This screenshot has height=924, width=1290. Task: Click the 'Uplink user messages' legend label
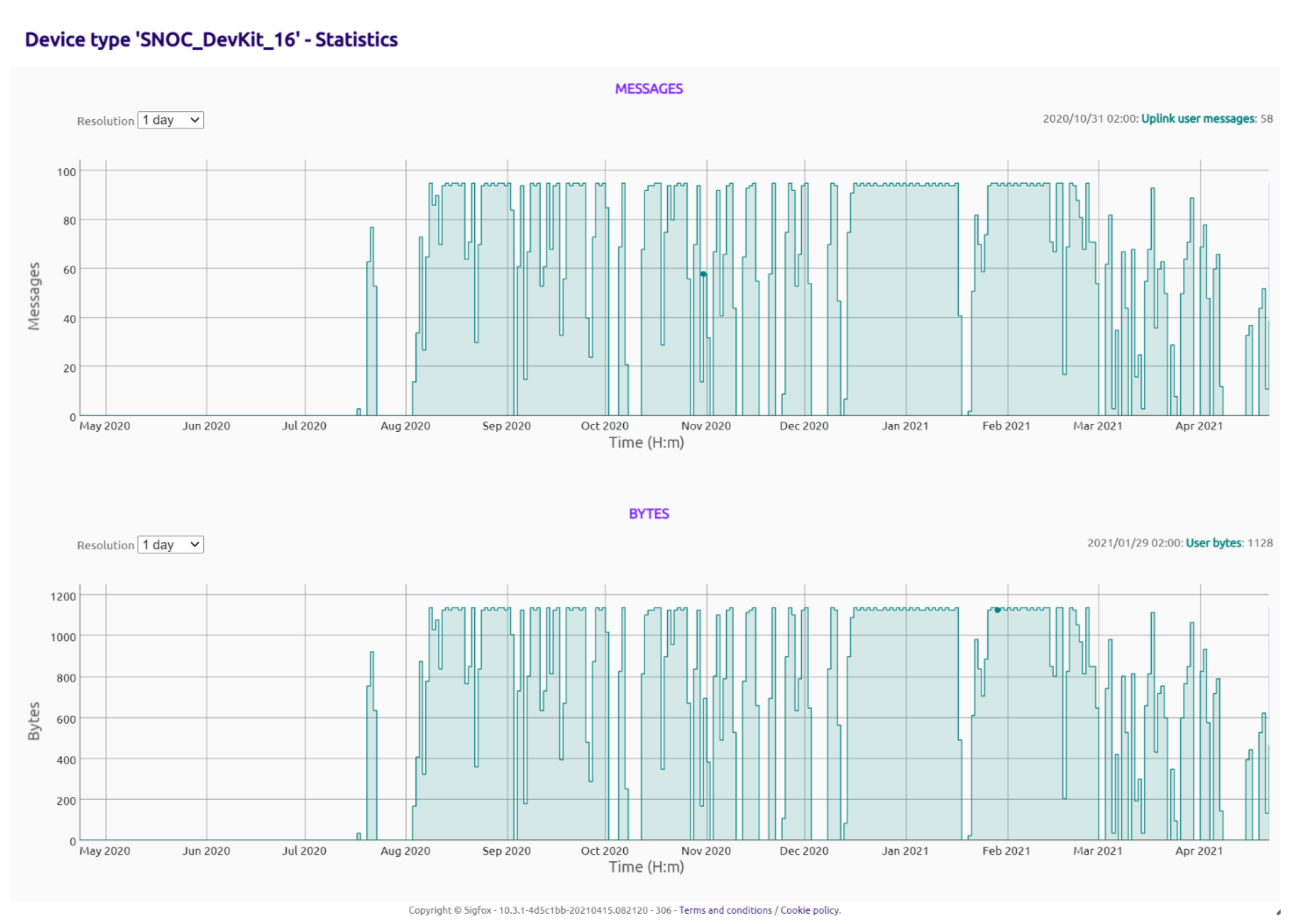[x=1198, y=119]
